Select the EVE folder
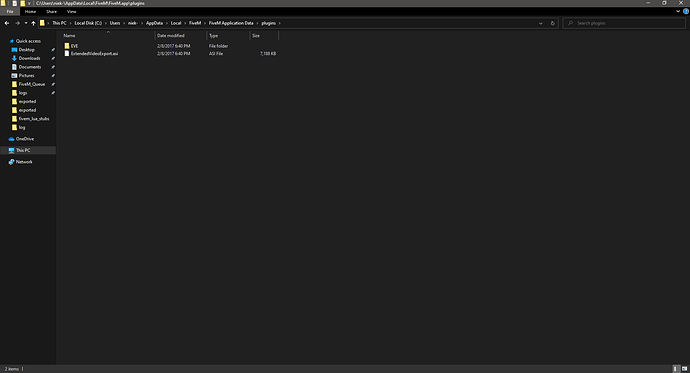690x373 pixels. pos(74,46)
